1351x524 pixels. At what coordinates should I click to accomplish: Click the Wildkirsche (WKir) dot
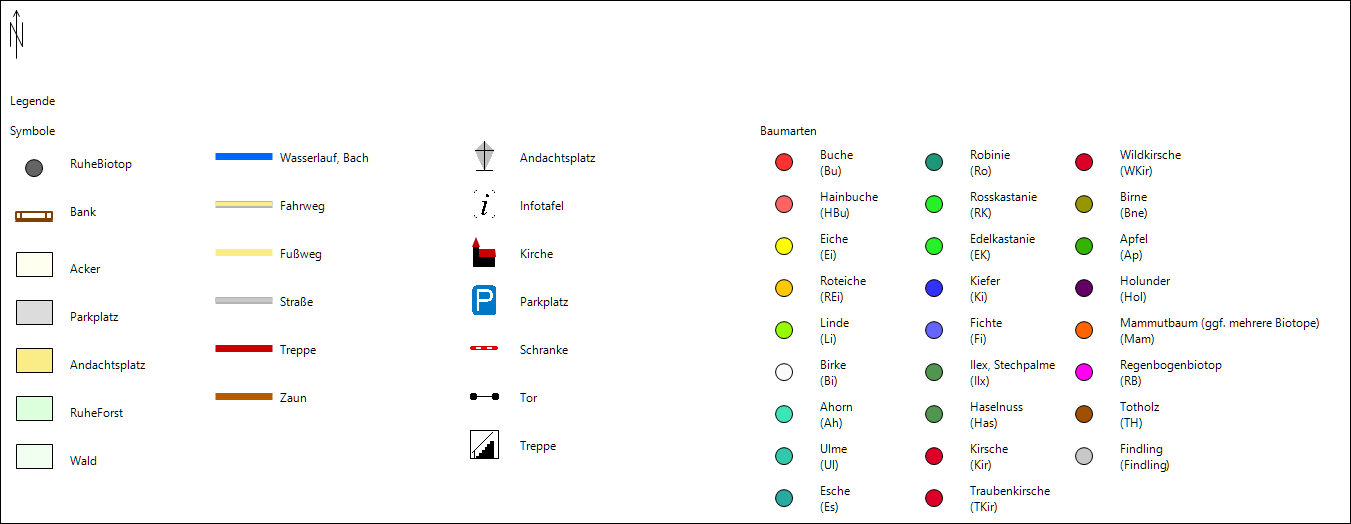[x=1084, y=162]
